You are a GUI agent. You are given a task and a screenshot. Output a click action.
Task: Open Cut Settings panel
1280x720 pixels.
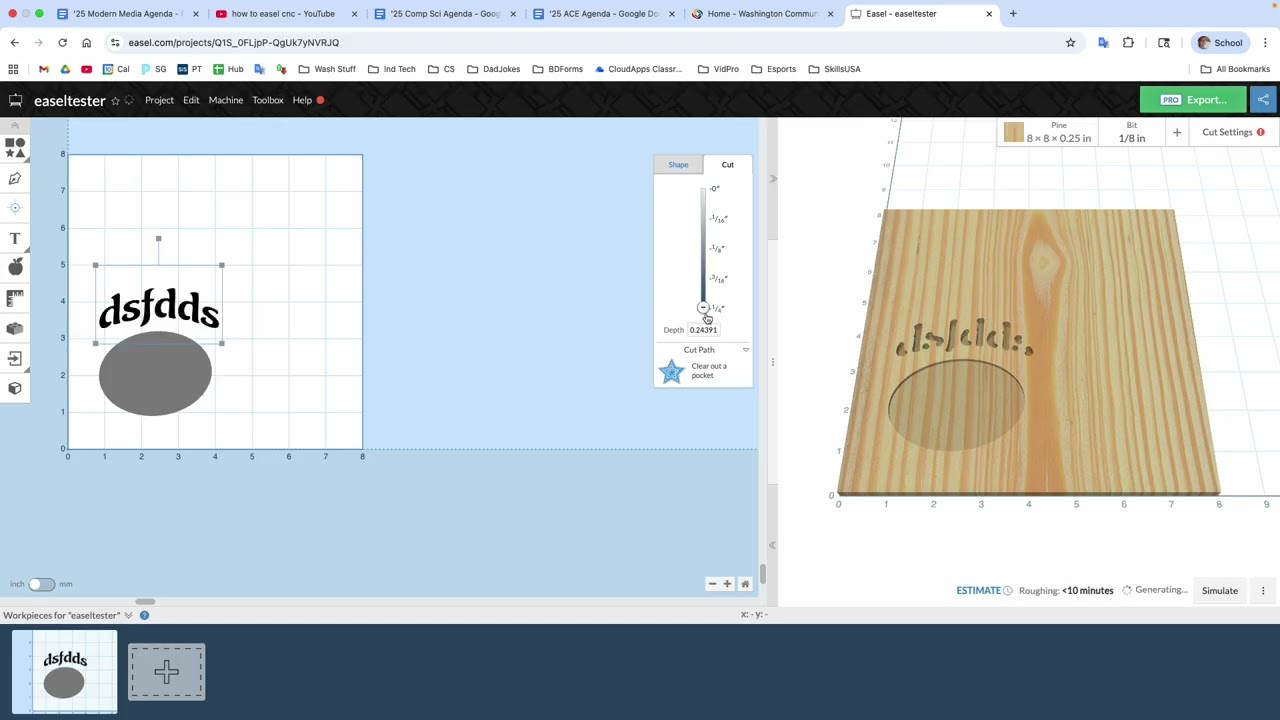pyautogui.click(x=1232, y=132)
